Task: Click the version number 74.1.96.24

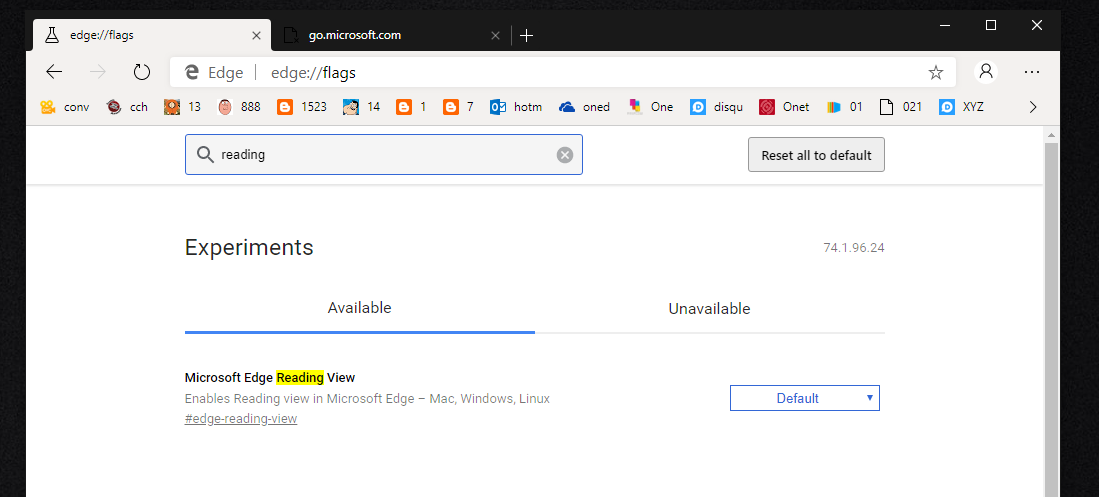Action: coord(854,248)
